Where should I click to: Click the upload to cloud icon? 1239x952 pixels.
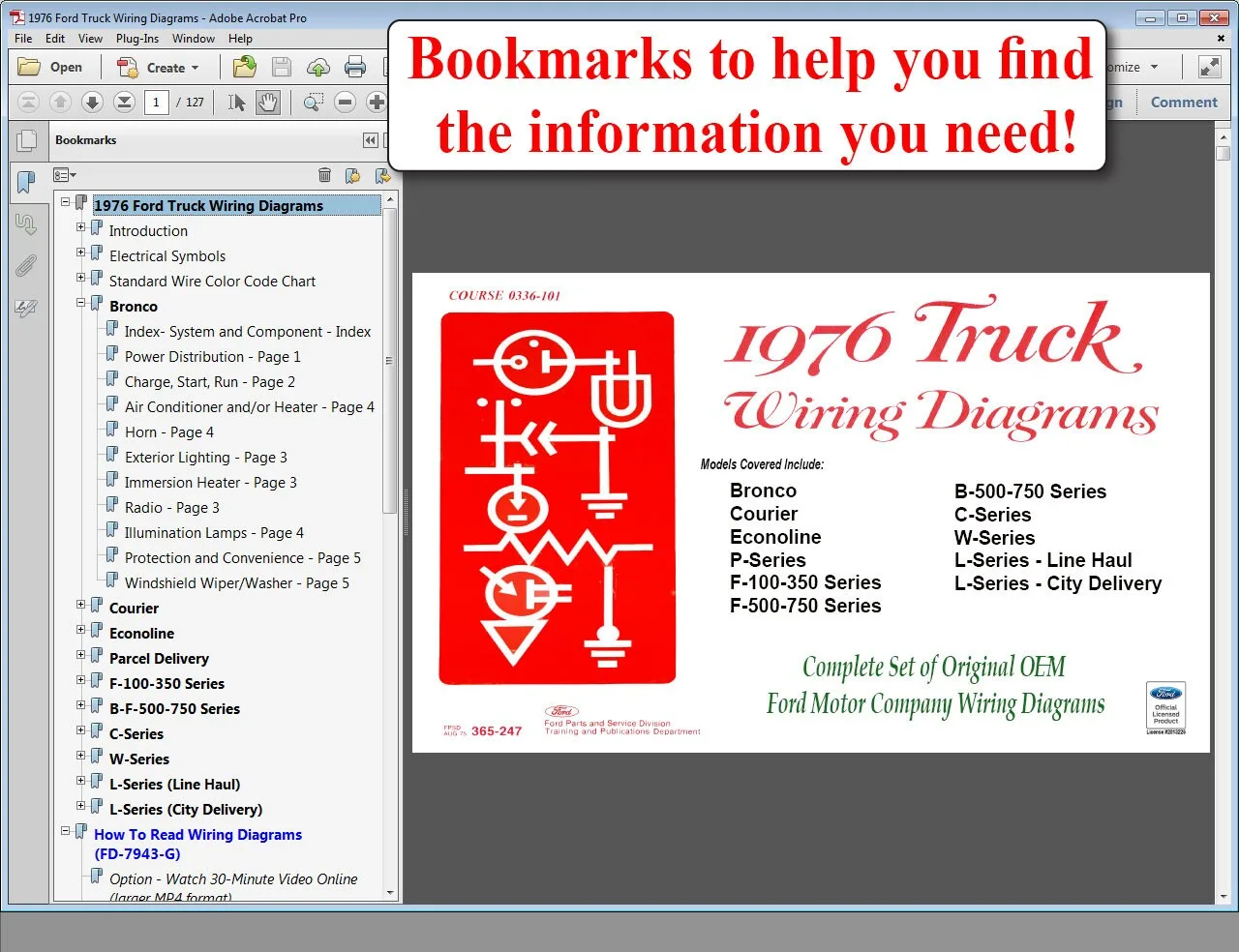click(x=318, y=67)
